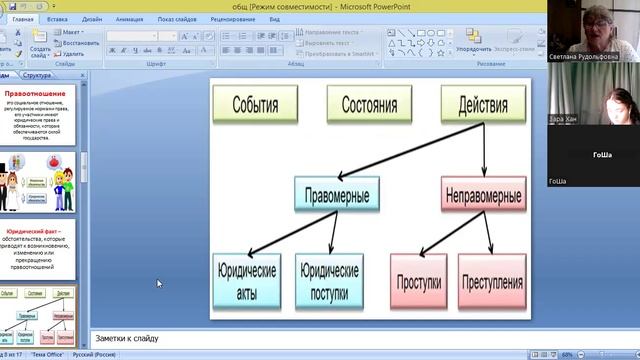Toggle underline (Ч) formatting
This screenshot has width=640, height=360.
(135, 50)
